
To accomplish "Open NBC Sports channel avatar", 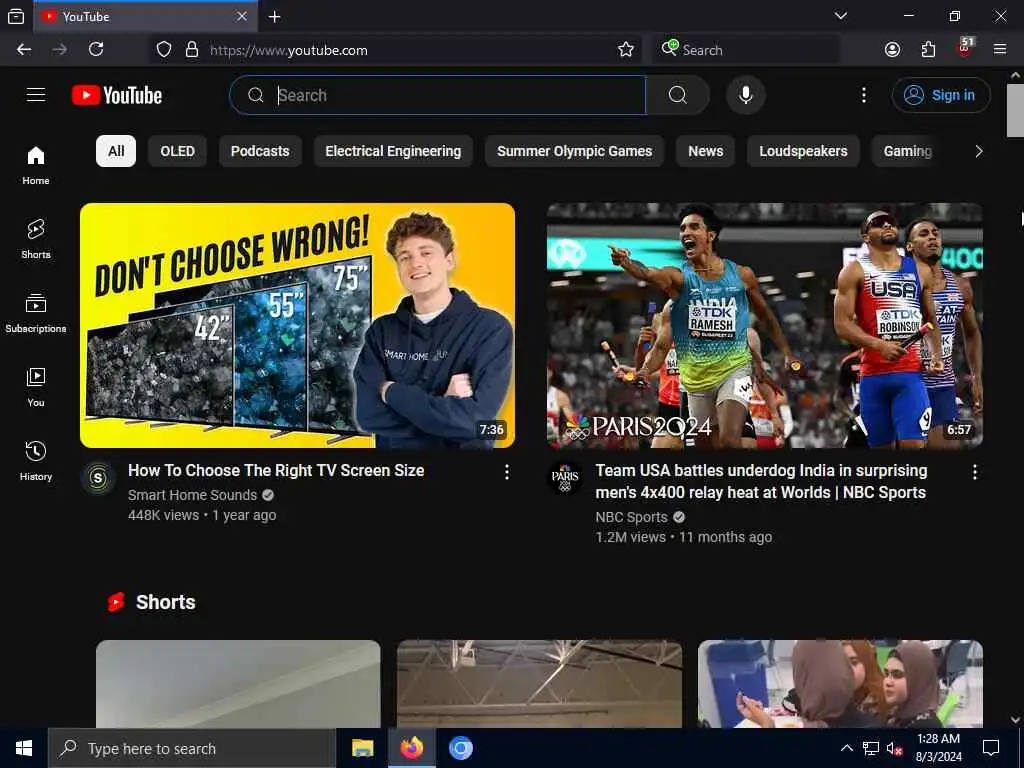I will pos(565,479).
